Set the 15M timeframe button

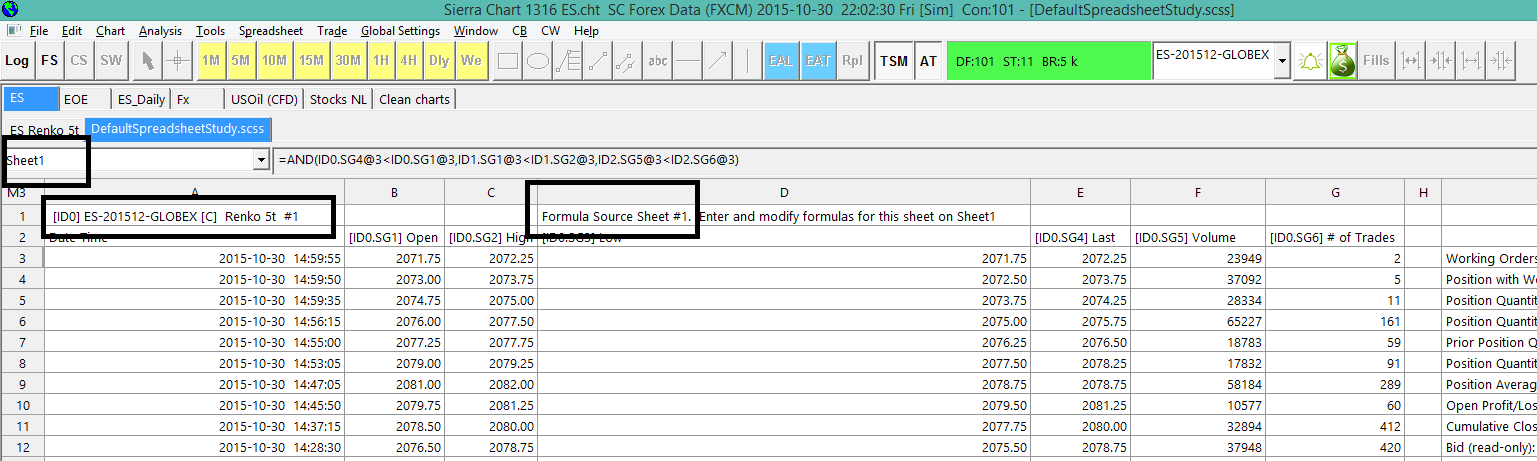coord(311,61)
